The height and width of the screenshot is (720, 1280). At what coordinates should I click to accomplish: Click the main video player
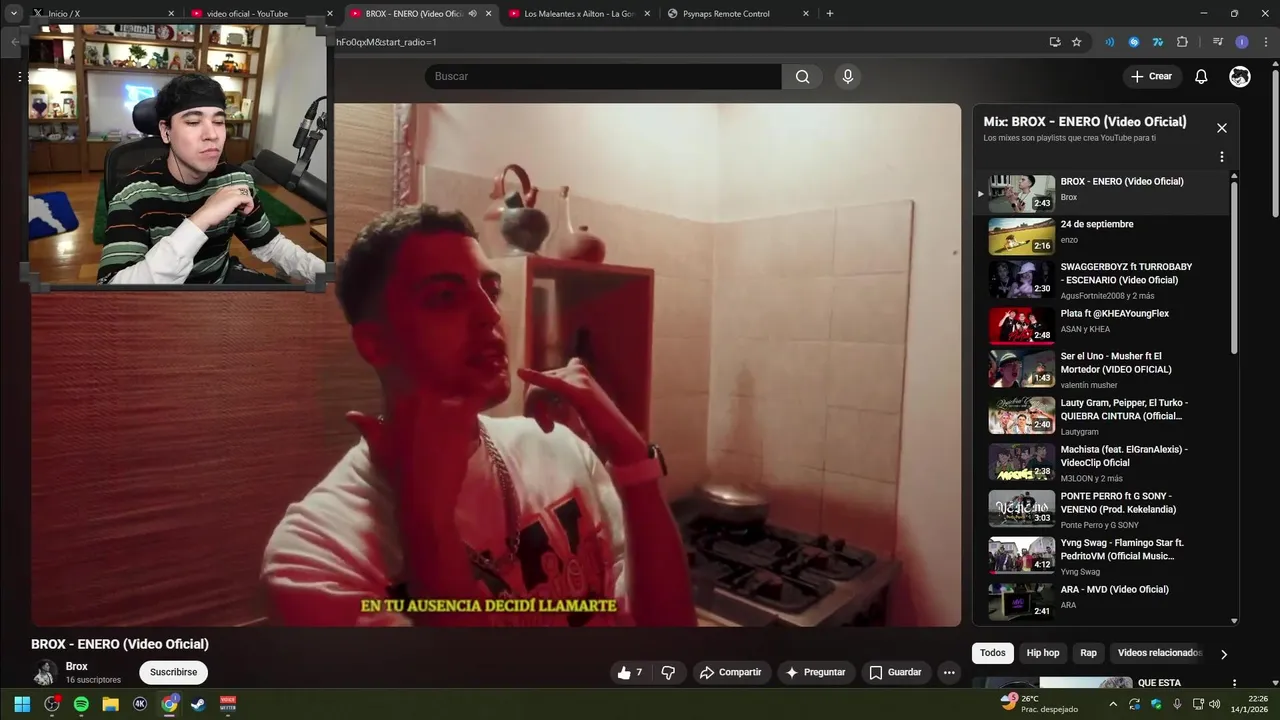pos(496,365)
